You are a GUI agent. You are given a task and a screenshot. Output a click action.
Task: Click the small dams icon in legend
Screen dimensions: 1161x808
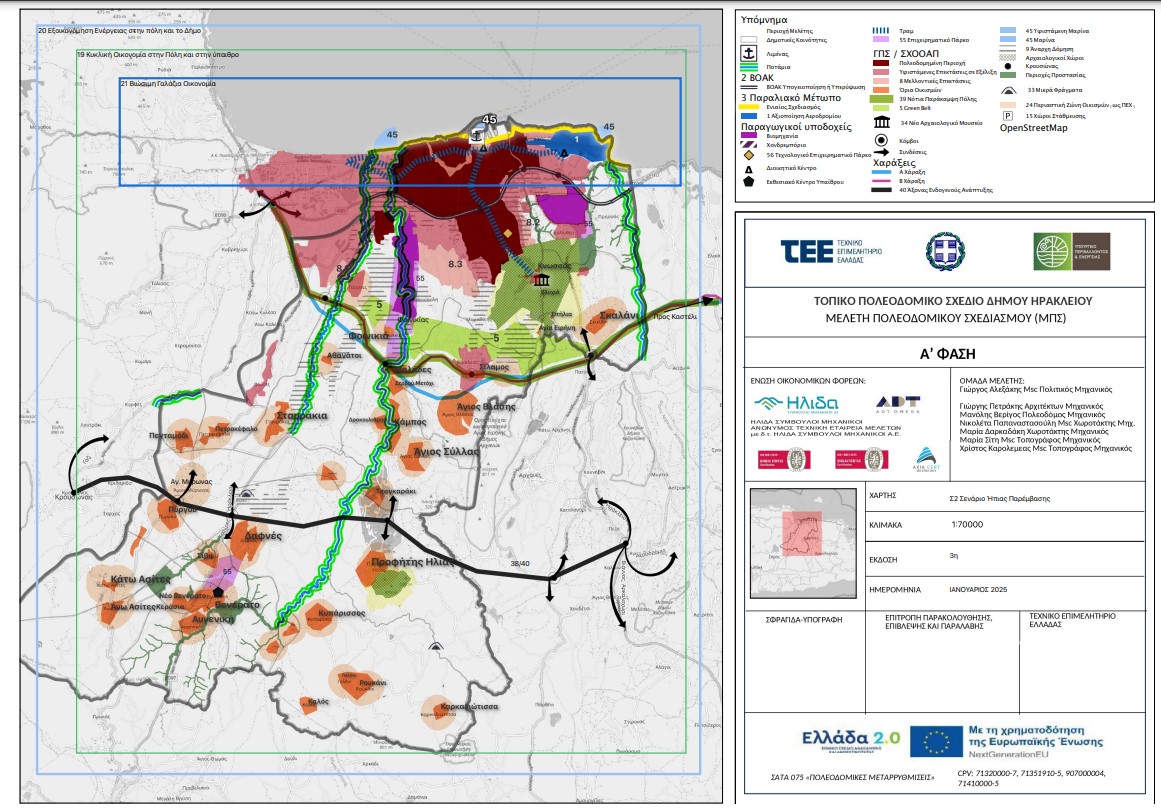pyautogui.click(x=1011, y=89)
